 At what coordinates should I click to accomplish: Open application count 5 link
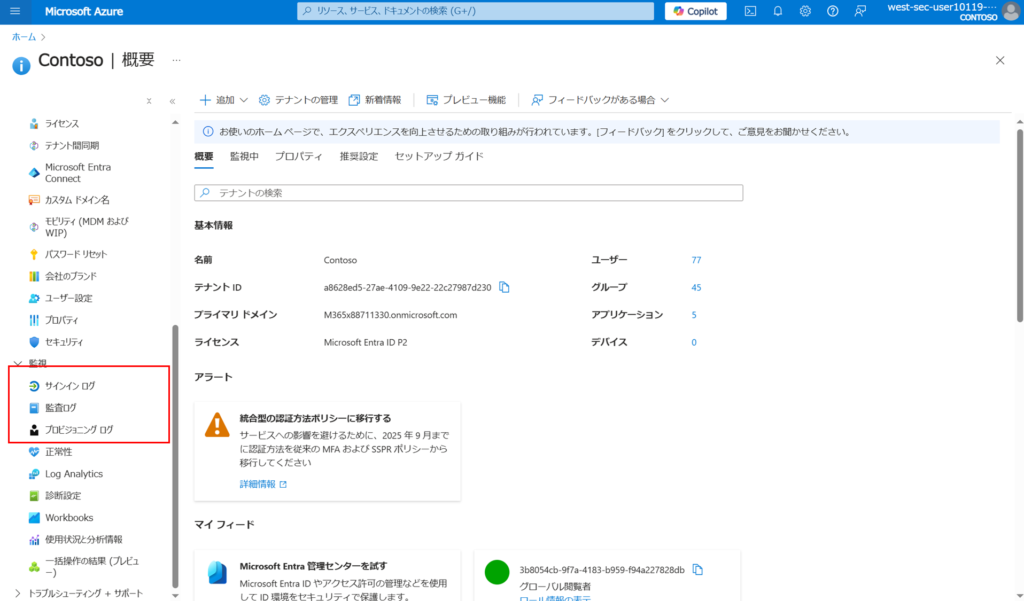coord(694,315)
